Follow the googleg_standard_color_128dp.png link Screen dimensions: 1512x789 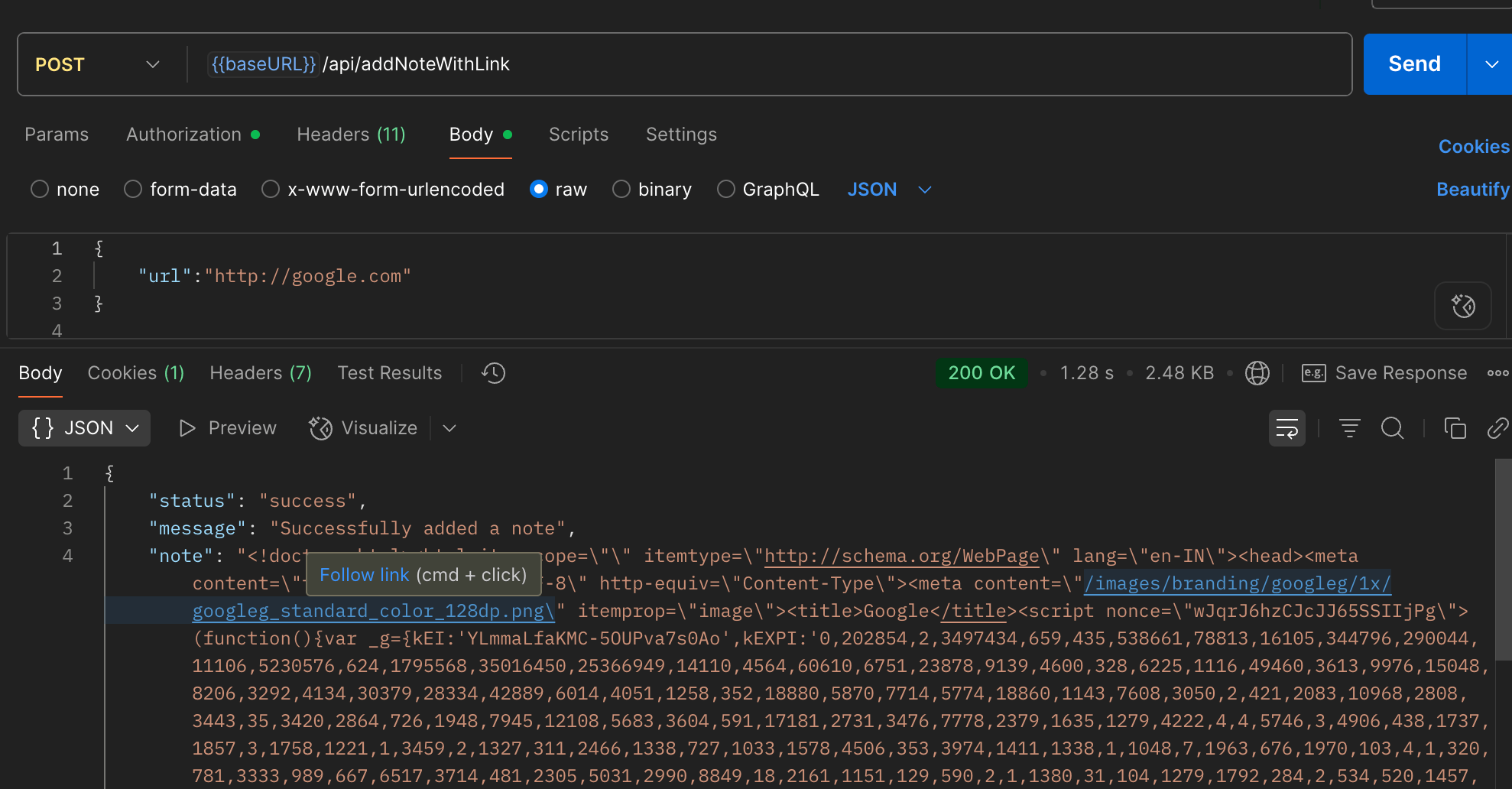point(373,611)
